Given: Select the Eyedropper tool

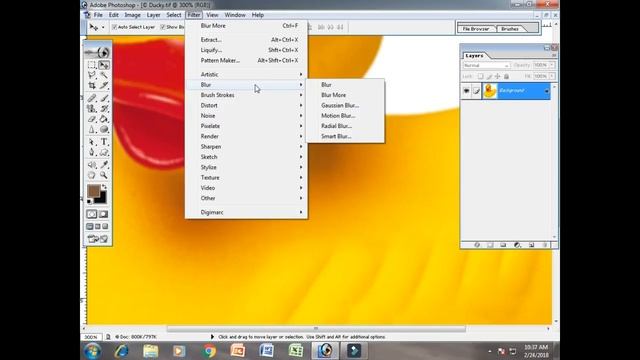Looking at the screenshot, I should [x=104, y=165].
